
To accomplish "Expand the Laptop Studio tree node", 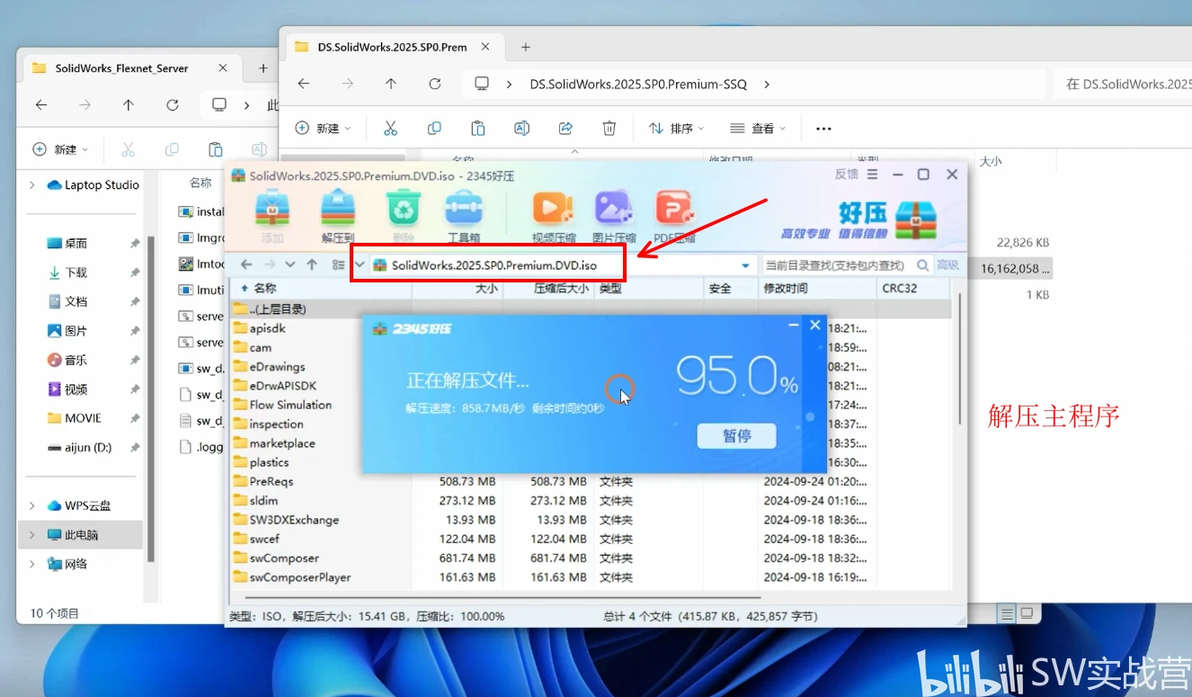I will [x=32, y=185].
